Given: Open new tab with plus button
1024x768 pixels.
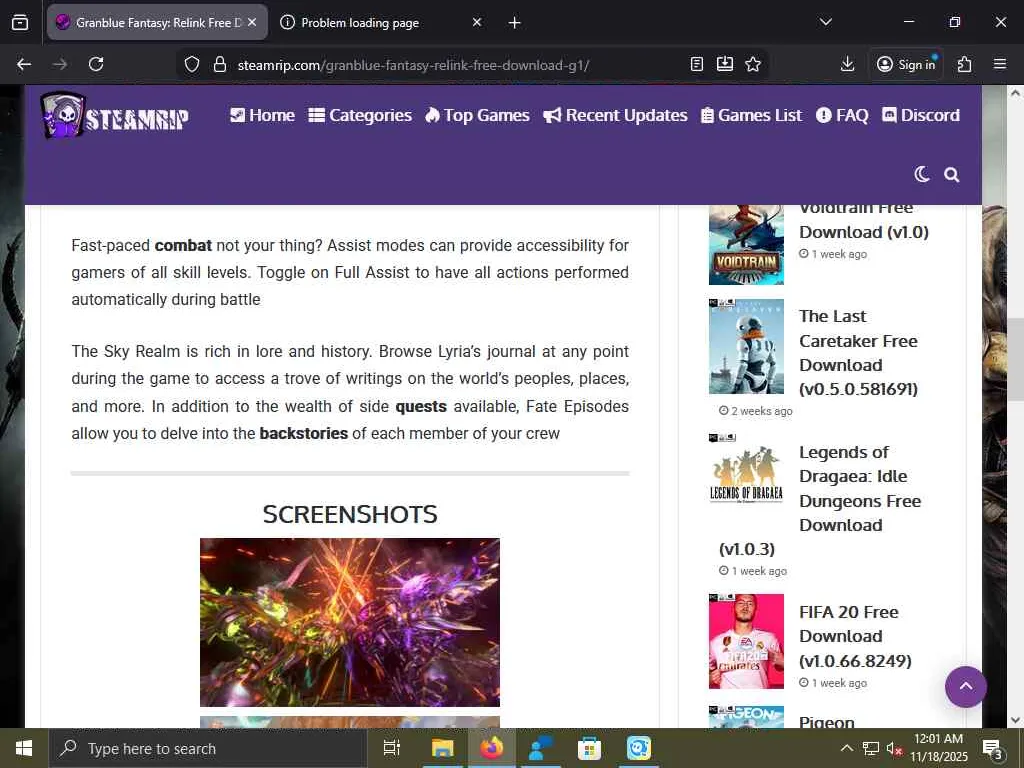Looking at the screenshot, I should [515, 23].
